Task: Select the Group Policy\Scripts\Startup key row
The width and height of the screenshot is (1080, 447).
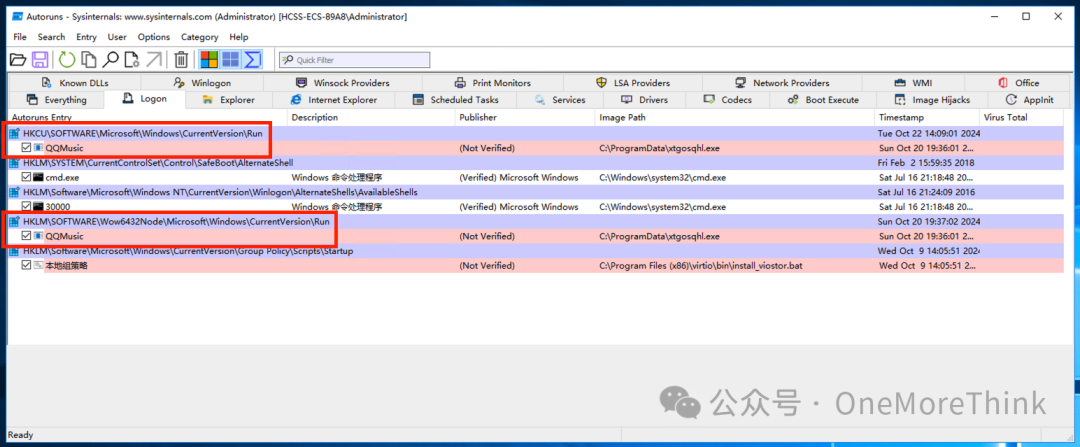Action: click(x=536, y=251)
